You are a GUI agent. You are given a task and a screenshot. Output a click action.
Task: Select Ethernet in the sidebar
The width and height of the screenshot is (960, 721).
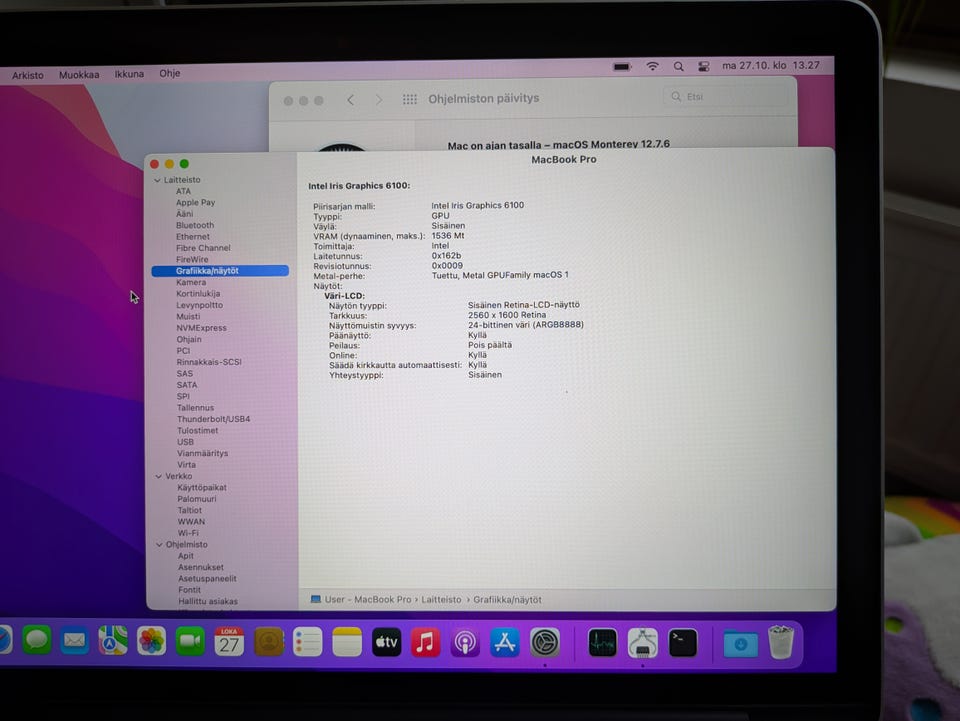(x=193, y=237)
